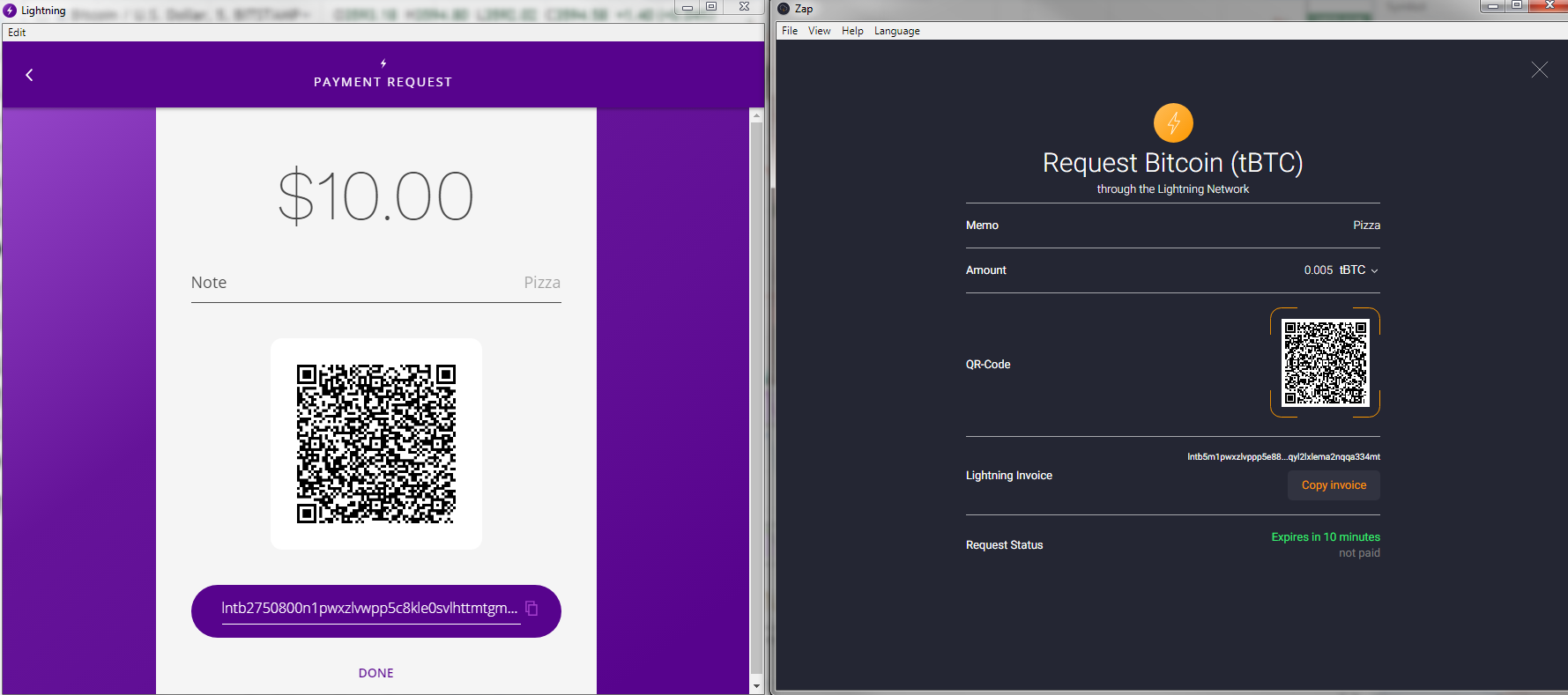The image size is (1568, 695).
Task: Minimize the Zap window
Action: (1492, 6)
